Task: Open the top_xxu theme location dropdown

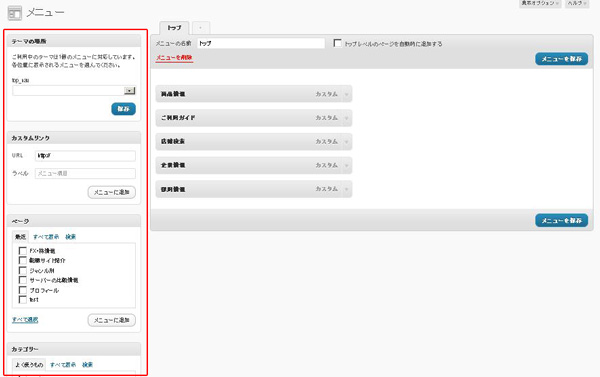Action: click(x=74, y=91)
